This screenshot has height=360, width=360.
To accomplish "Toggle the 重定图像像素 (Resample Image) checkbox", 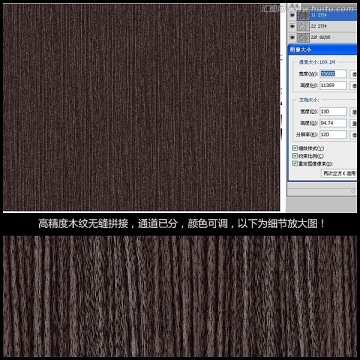I will (x=295, y=163).
